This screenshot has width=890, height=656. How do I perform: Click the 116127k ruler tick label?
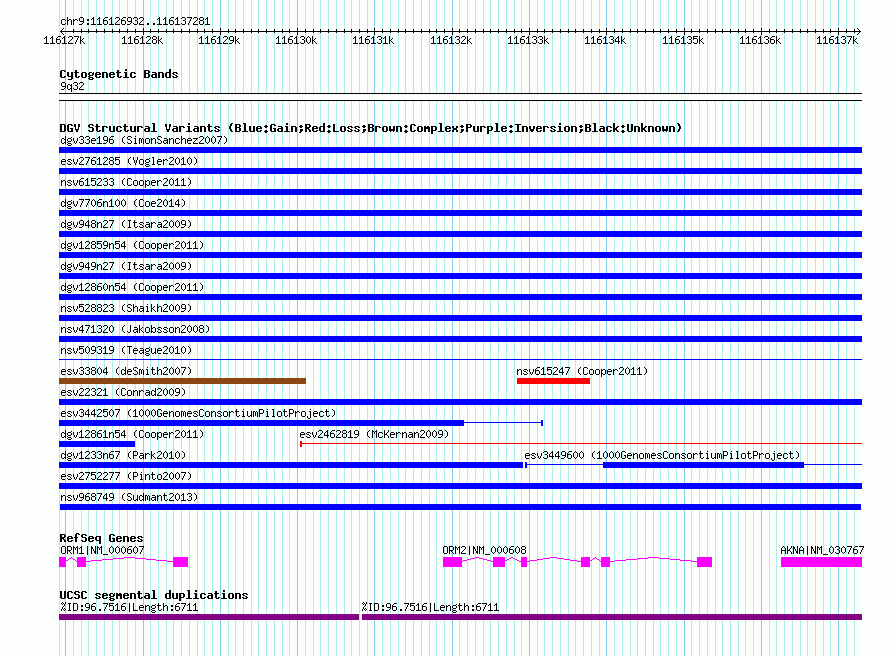(64, 40)
